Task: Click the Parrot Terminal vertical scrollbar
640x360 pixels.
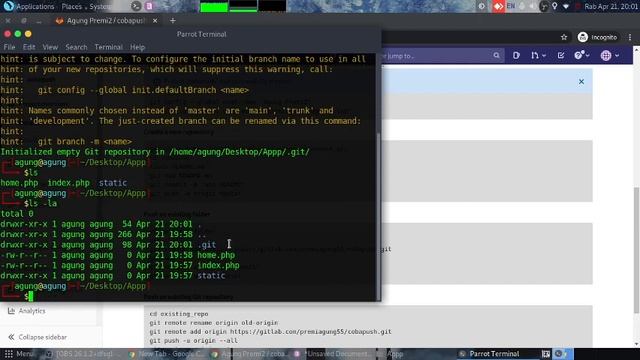Action: click(379, 216)
